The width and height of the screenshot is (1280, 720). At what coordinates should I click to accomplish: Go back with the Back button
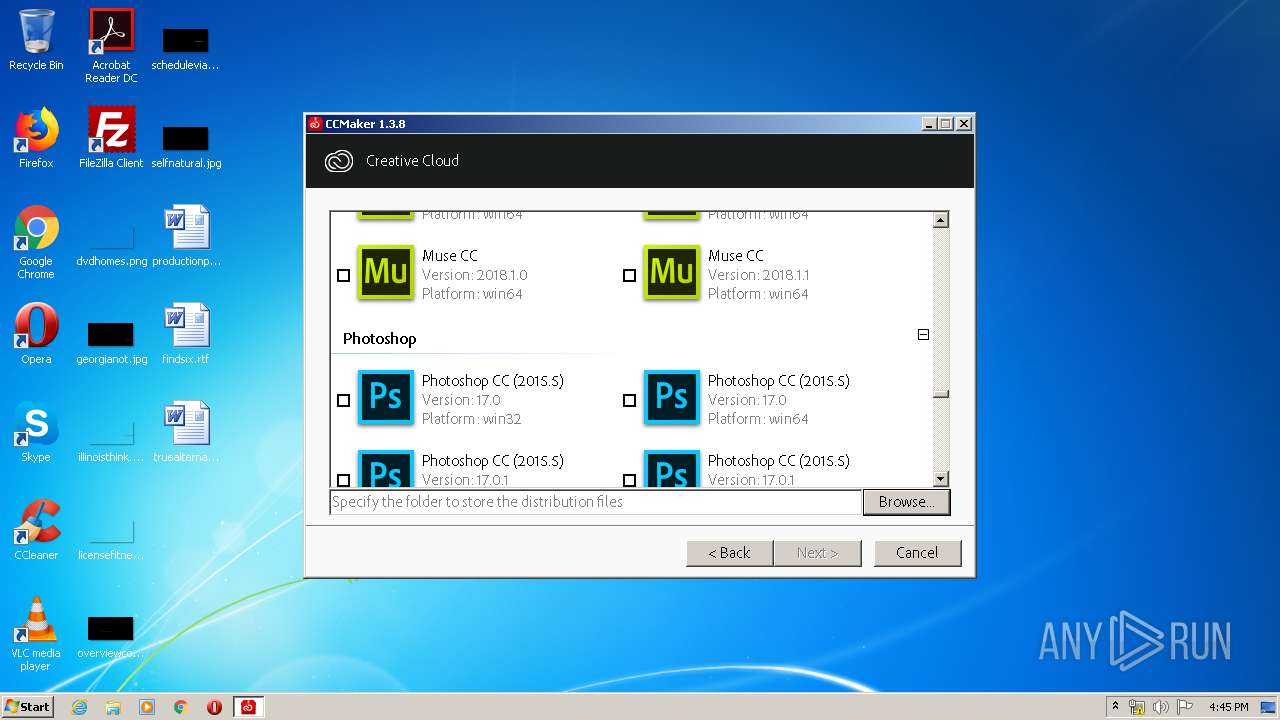pyautogui.click(x=729, y=553)
